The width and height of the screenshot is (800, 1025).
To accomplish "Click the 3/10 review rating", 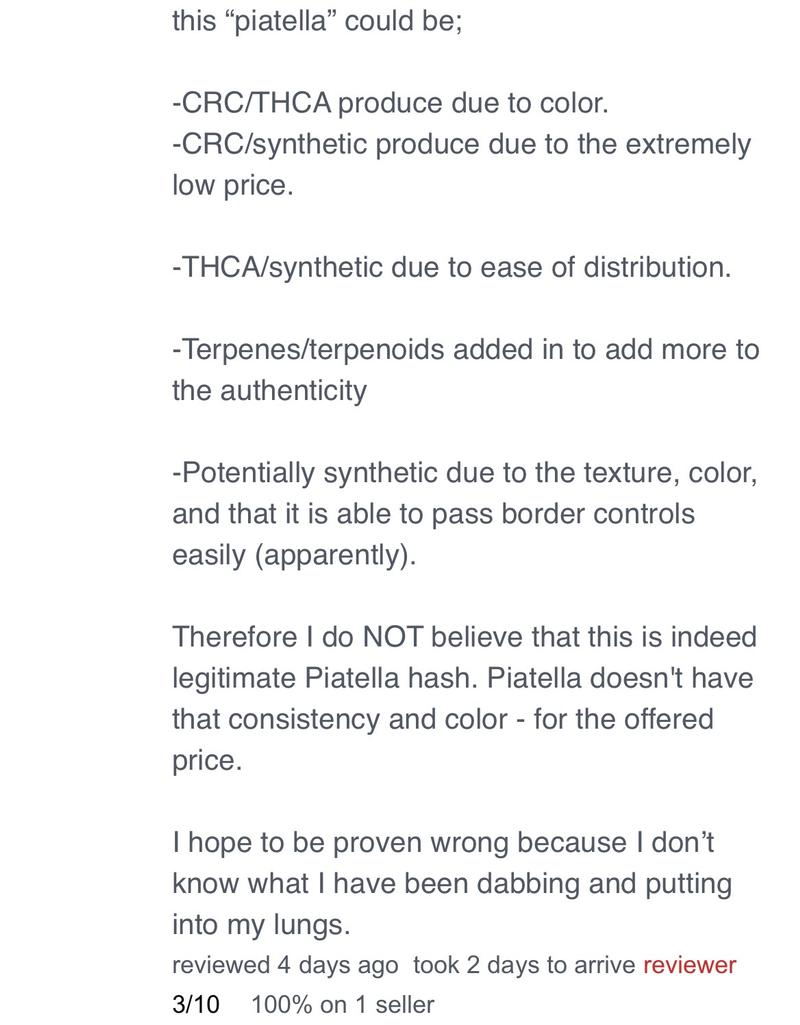I will tap(195, 1004).
